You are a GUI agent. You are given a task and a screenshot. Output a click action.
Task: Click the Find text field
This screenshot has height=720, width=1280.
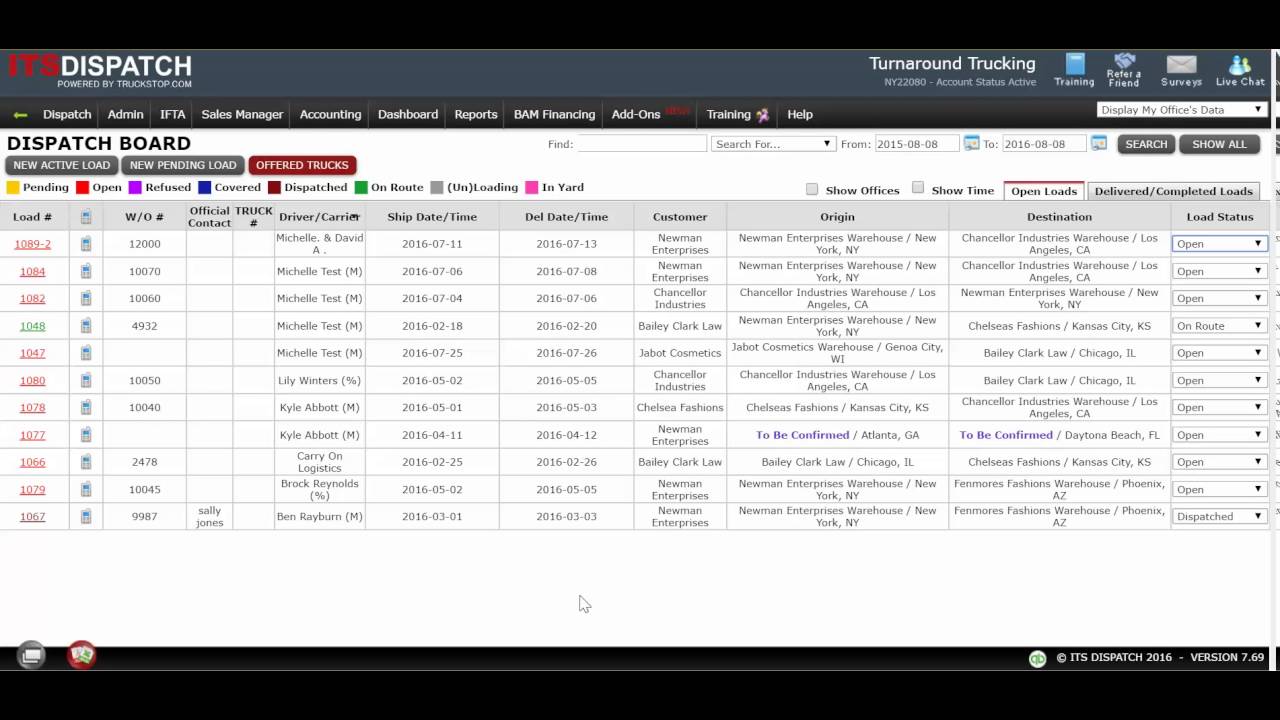tap(642, 144)
